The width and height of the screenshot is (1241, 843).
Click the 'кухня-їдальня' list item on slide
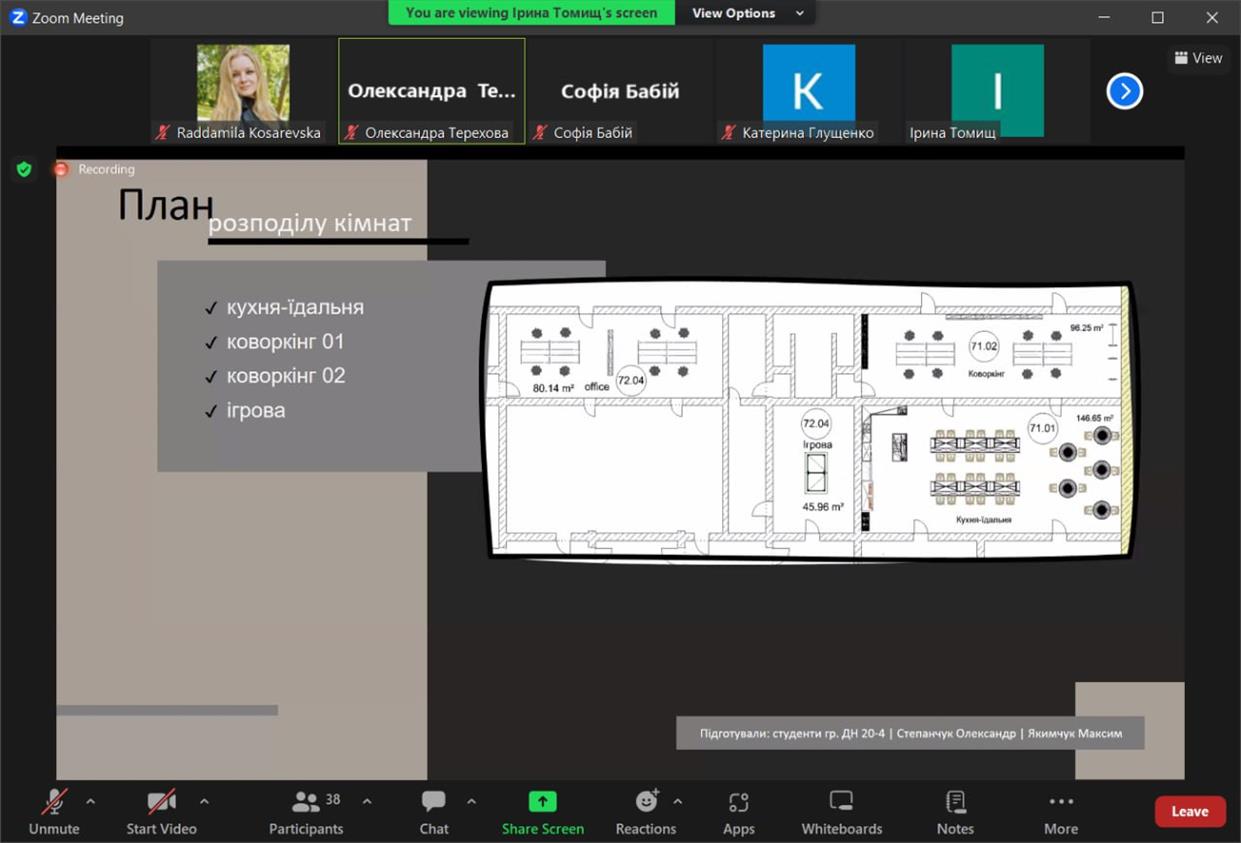coord(295,307)
